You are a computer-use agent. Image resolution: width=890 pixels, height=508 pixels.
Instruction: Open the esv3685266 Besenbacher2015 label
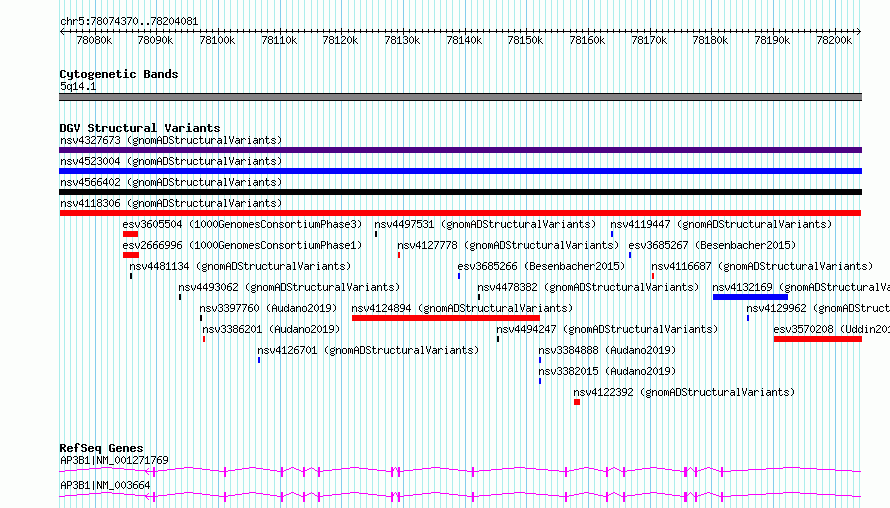541,266
